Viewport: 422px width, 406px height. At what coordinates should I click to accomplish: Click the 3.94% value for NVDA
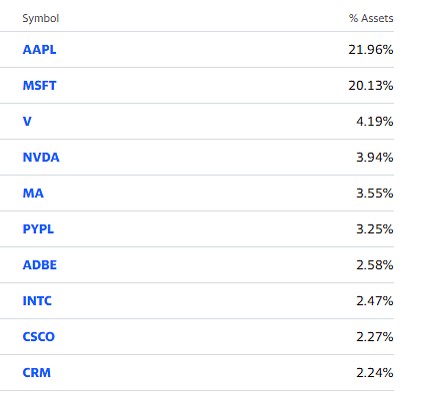[375, 157]
